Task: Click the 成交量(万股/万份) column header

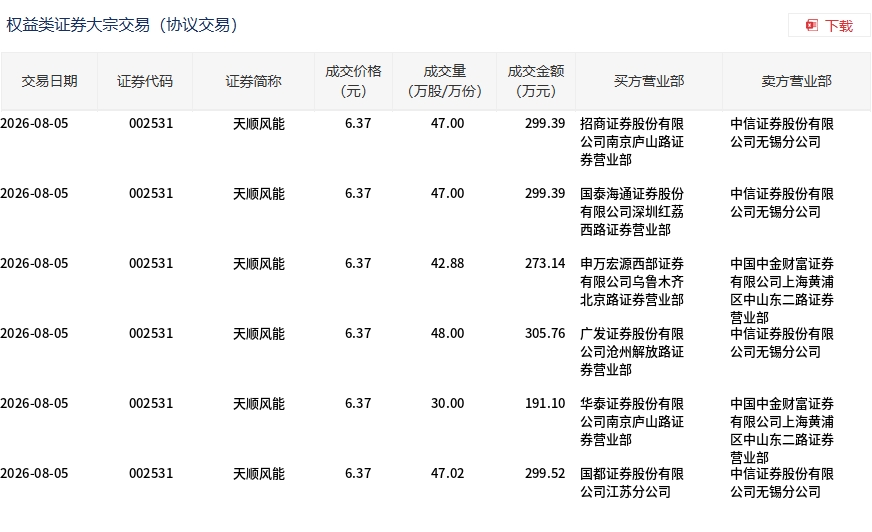Action: click(x=444, y=81)
